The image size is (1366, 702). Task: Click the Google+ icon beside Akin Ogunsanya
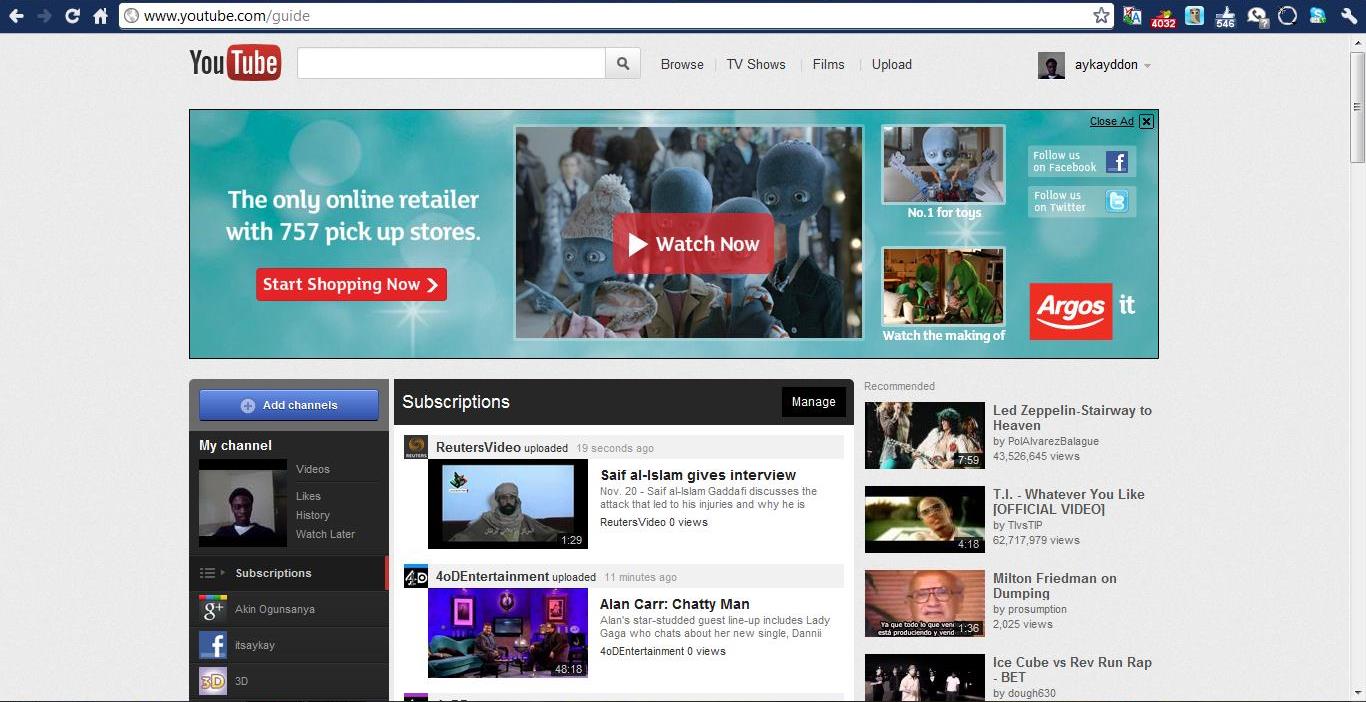tap(213, 609)
